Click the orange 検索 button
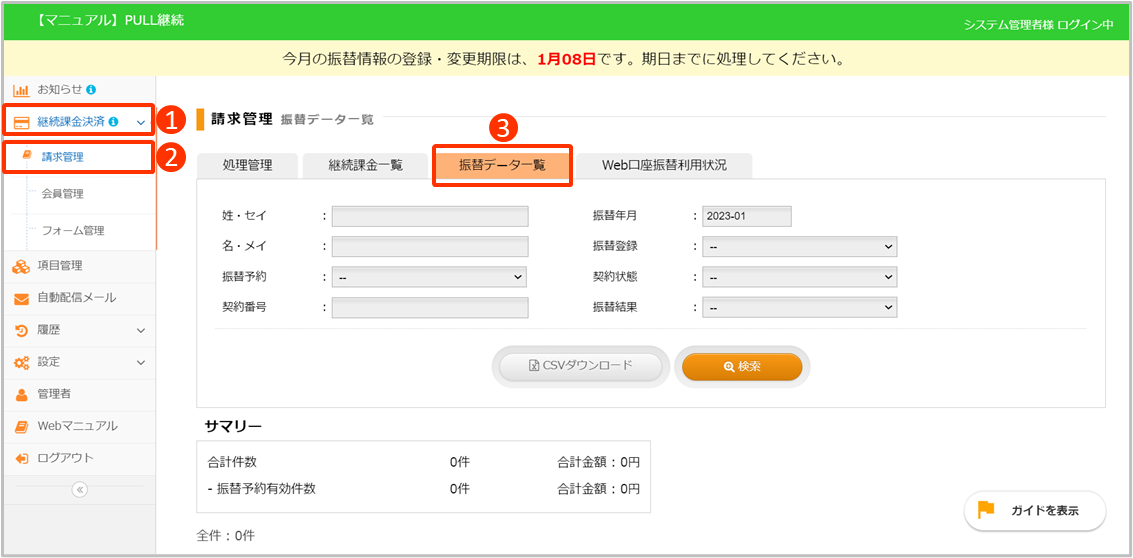Screen dimensions: 1133x558 (742, 367)
